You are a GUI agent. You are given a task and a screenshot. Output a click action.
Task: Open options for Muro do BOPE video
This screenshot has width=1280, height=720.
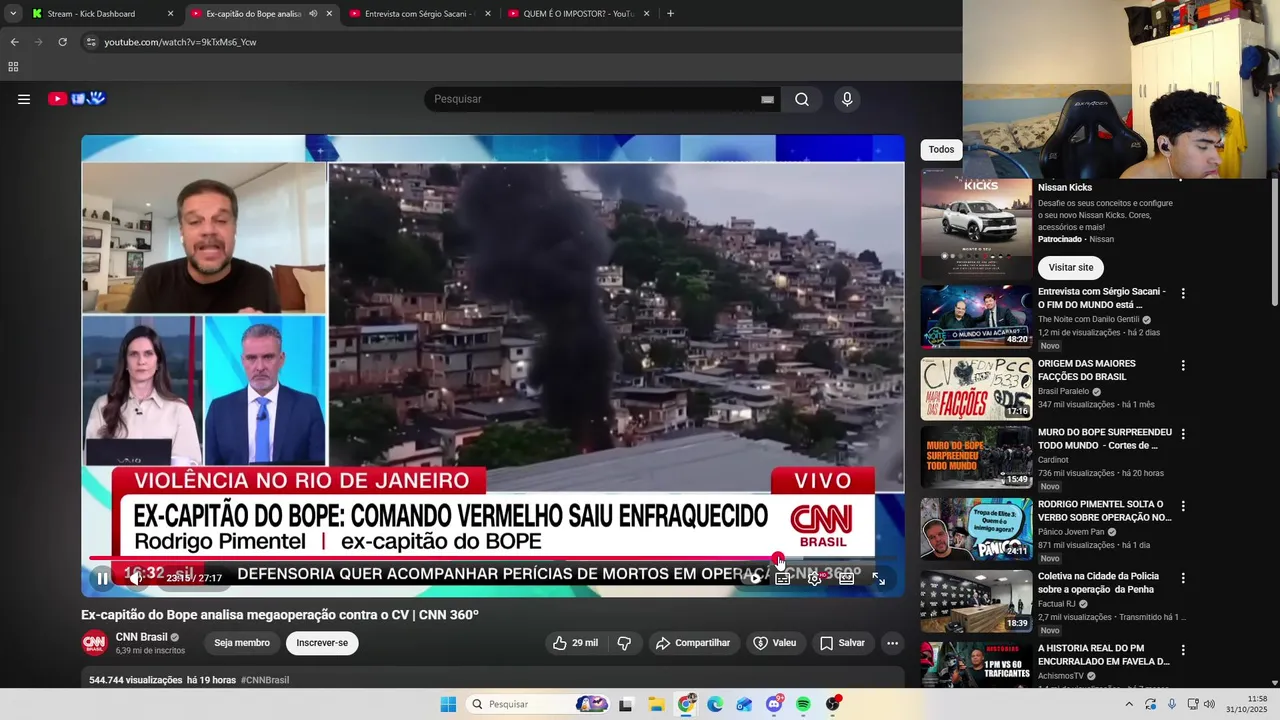pos(1183,434)
